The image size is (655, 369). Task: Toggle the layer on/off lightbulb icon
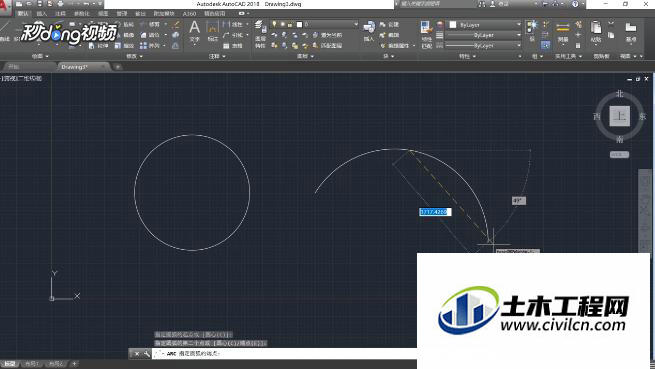274,25
